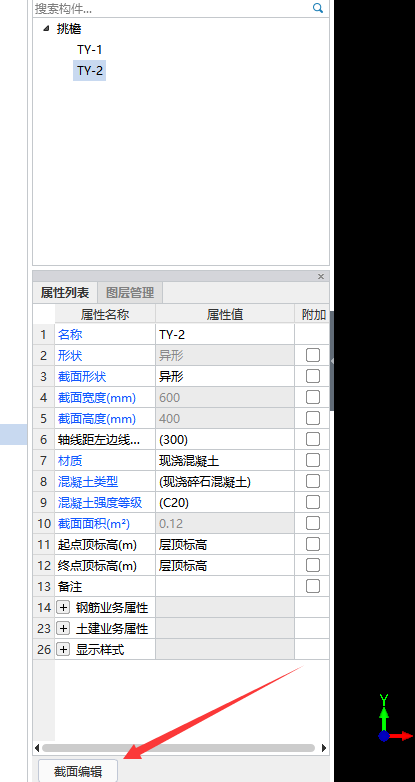Expand the 显示样式 group

[63, 649]
